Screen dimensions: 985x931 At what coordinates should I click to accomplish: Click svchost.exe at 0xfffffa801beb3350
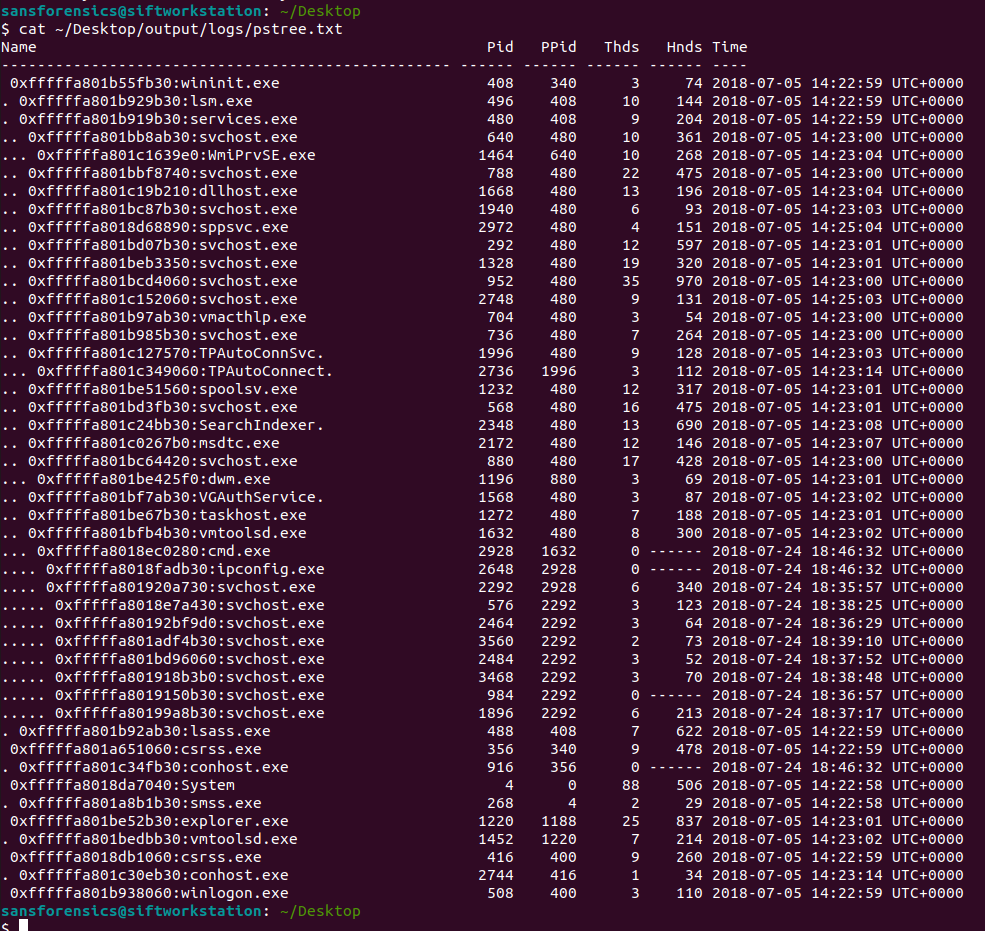click(x=163, y=263)
